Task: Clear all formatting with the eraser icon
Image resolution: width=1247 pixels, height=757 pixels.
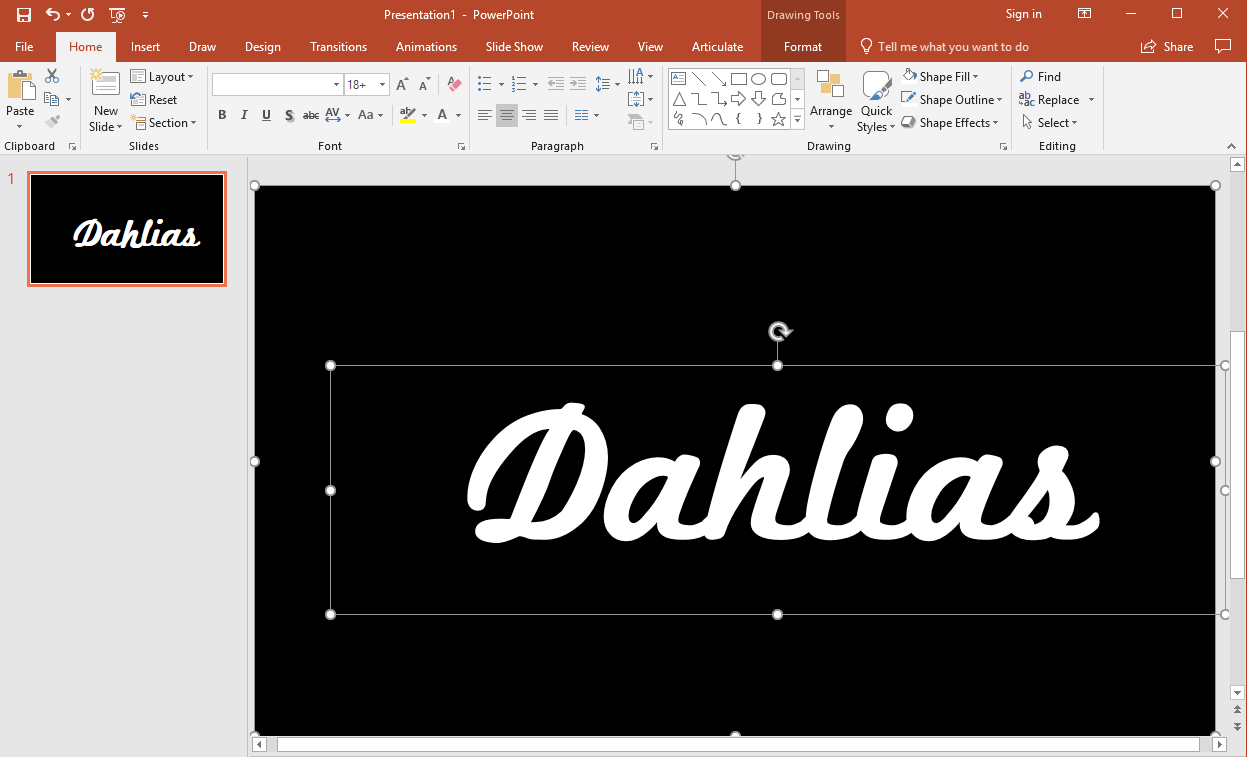Action: point(454,85)
